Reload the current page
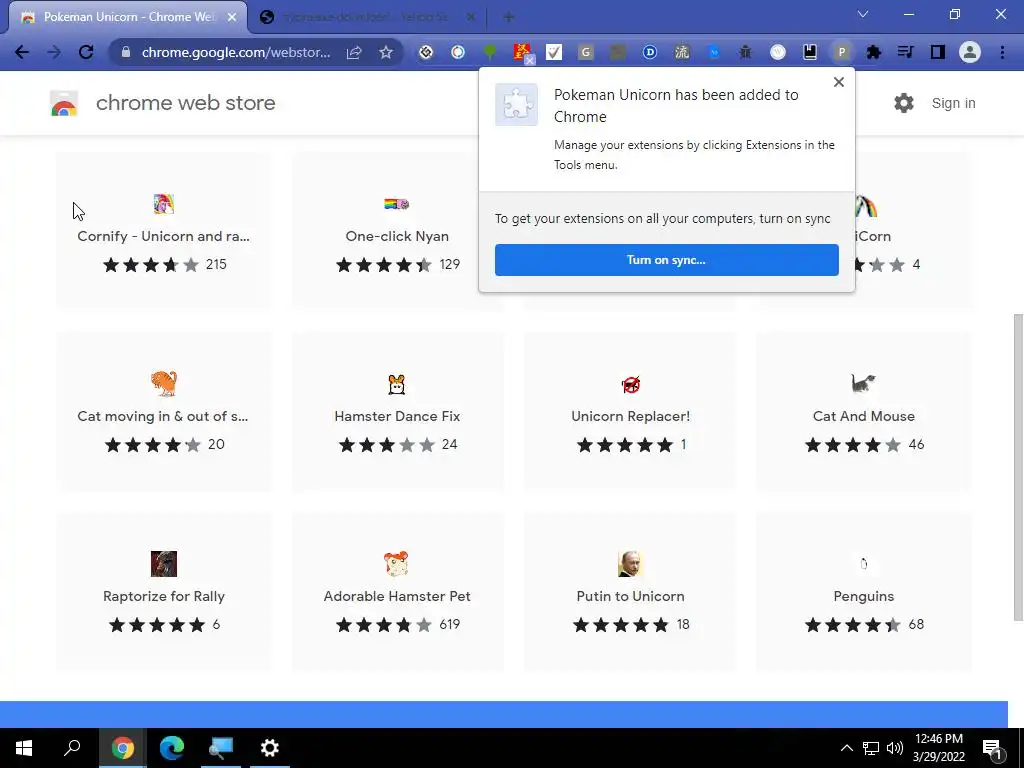This screenshot has width=1024, height=768. point(86,52)
